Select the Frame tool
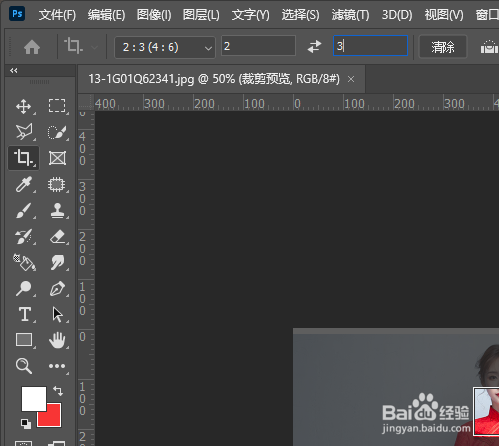The image size is (499, 446). point(57,158)
